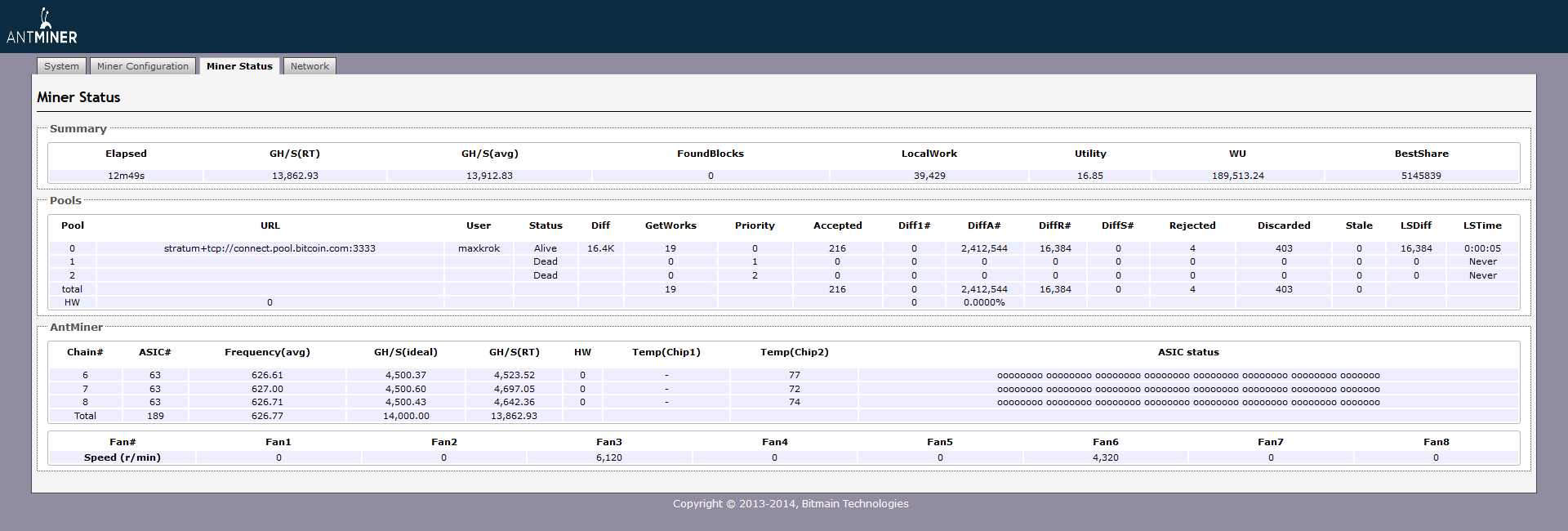Click the Antminer logo in the header
Screen dimensions: 1568x531
(x=42, y=26)
